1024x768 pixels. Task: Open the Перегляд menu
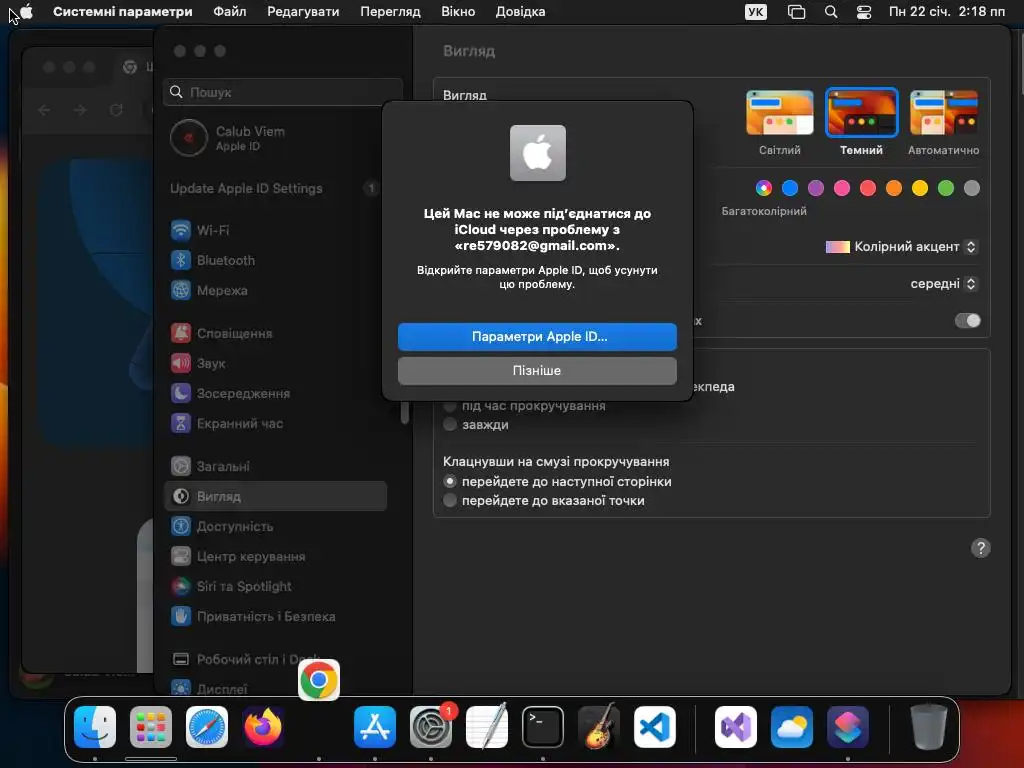[391, 12]
